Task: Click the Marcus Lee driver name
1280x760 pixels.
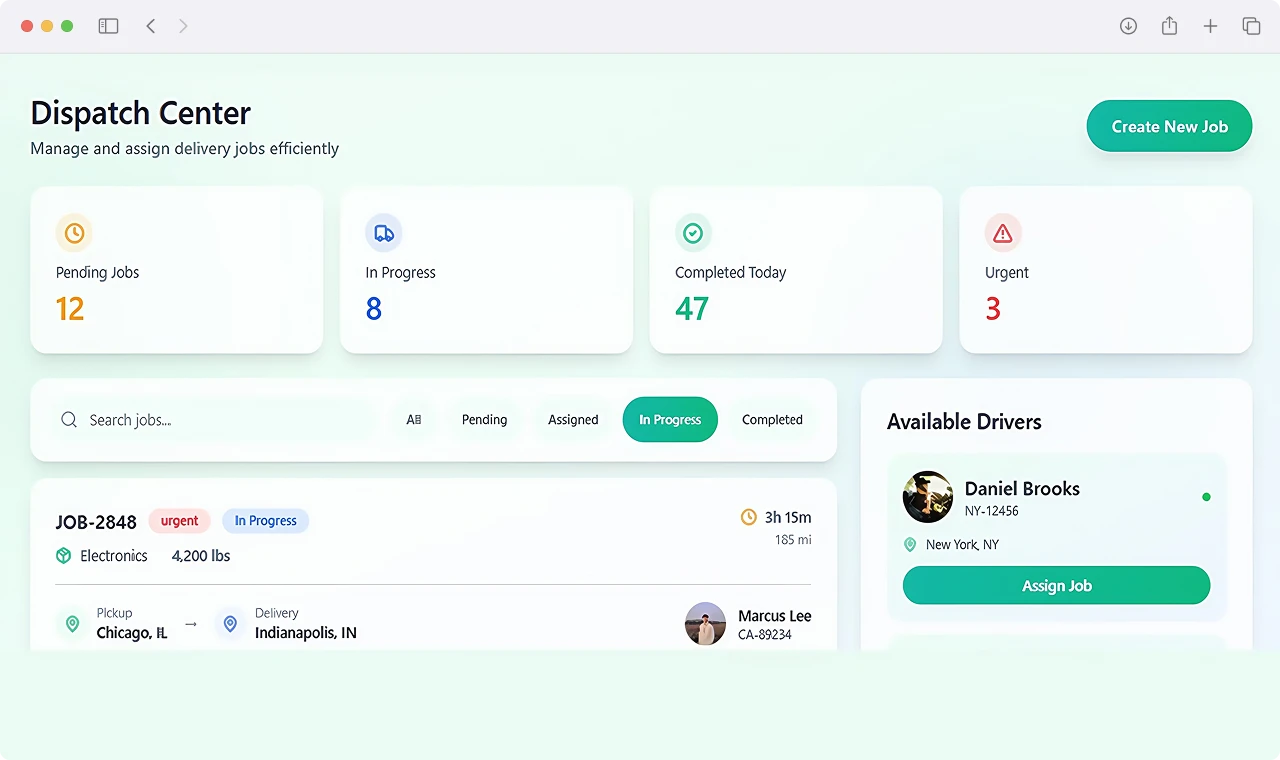Action: coord(775,616)
